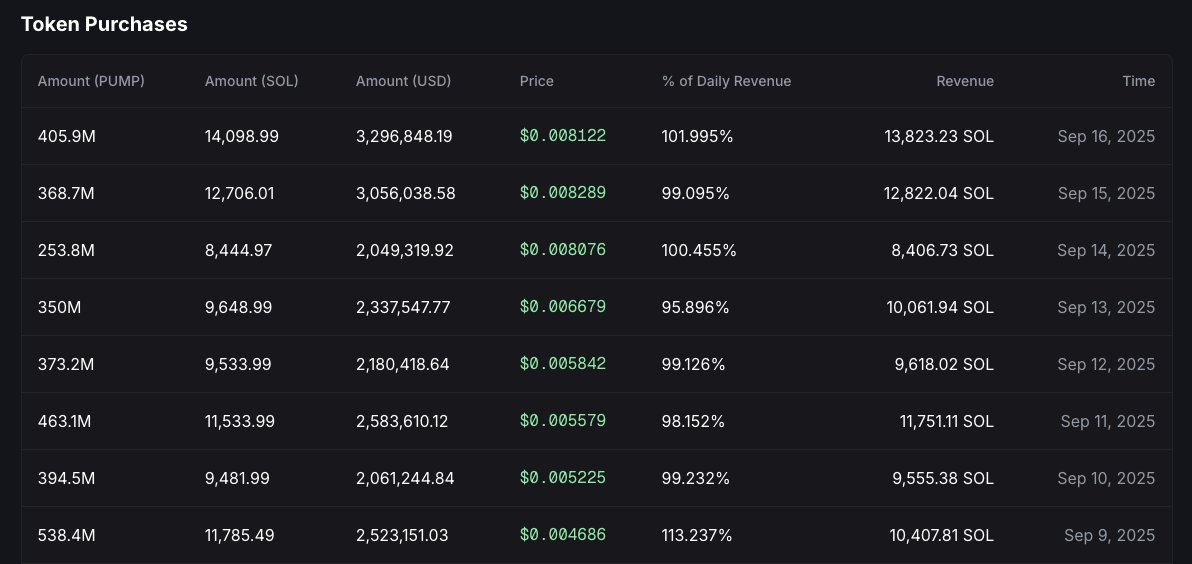Select the 373.2M PUMP amount cell

[x=66, y=365]
